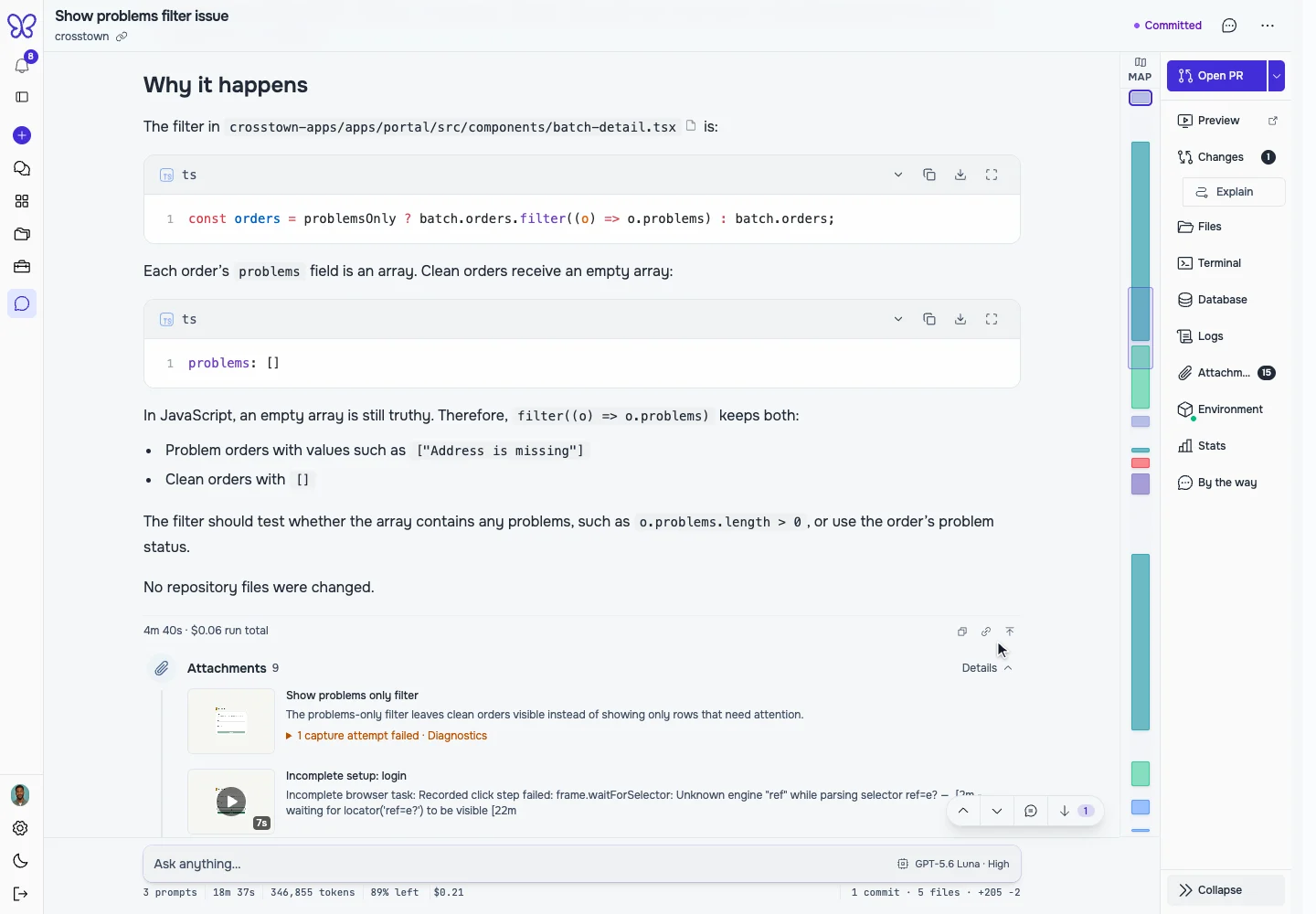1316x914 pixels.
Task: Open first ts code block in fullscreen
Action: coord(992,175)
